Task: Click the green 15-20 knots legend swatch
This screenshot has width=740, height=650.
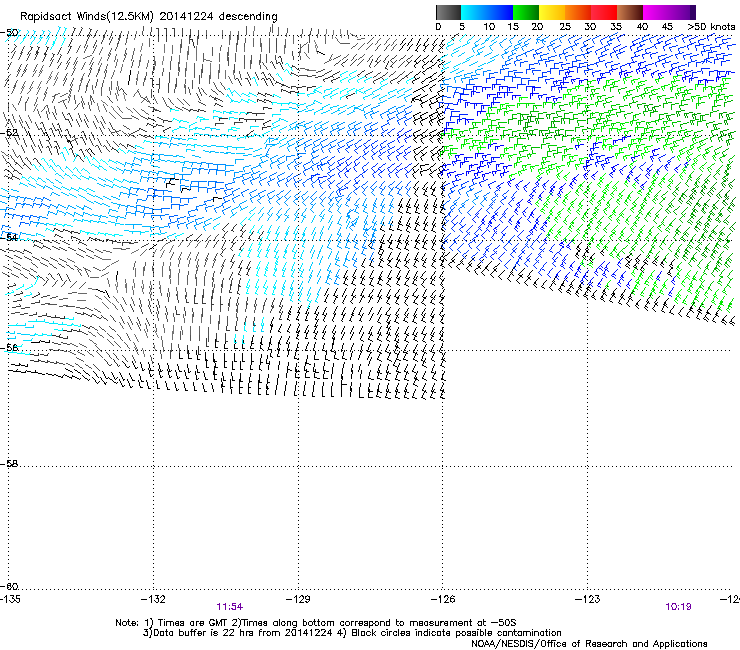Action: point(526,12)
